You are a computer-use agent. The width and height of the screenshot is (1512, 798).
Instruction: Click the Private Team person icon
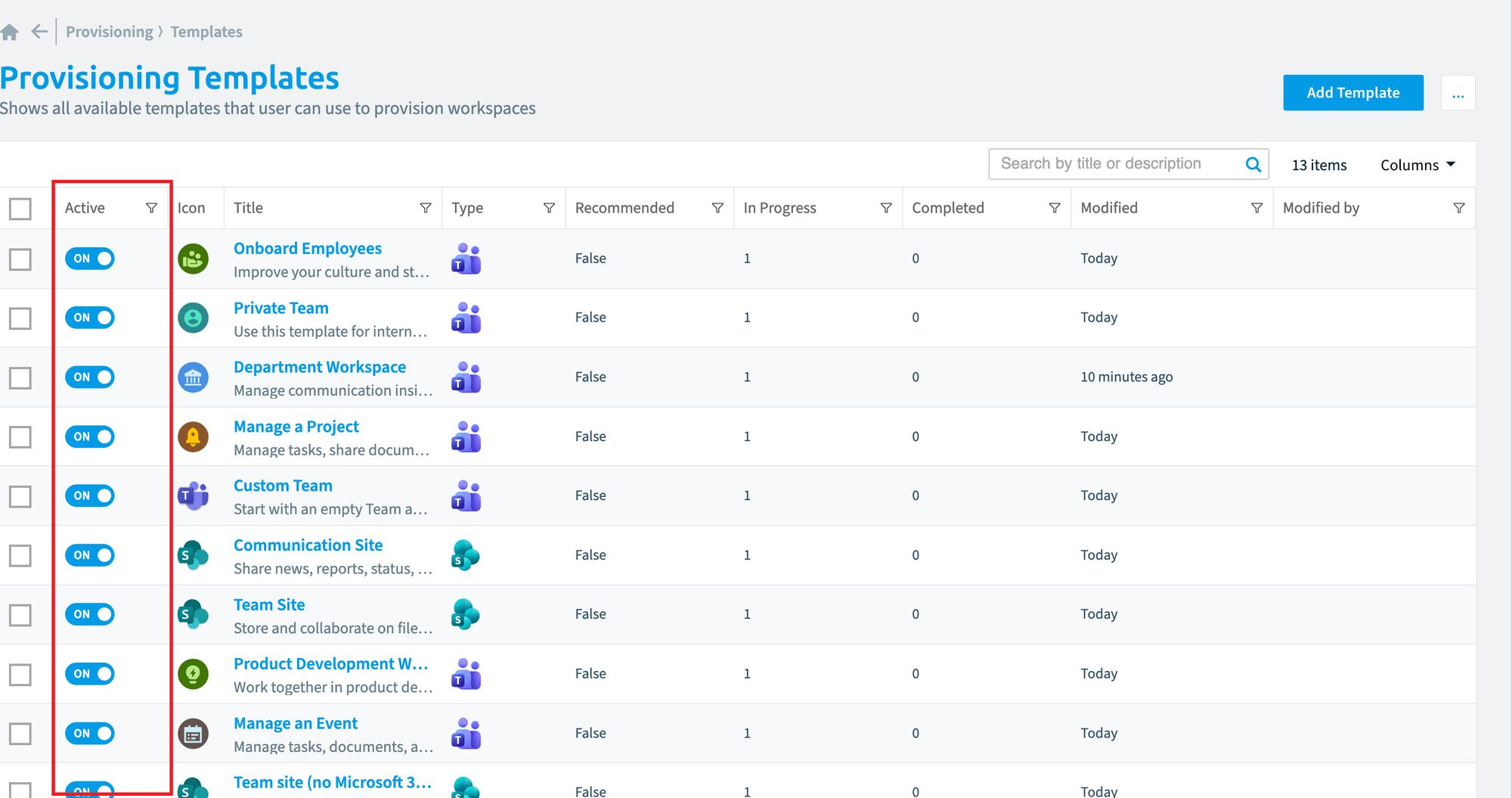tap(194, 318)
